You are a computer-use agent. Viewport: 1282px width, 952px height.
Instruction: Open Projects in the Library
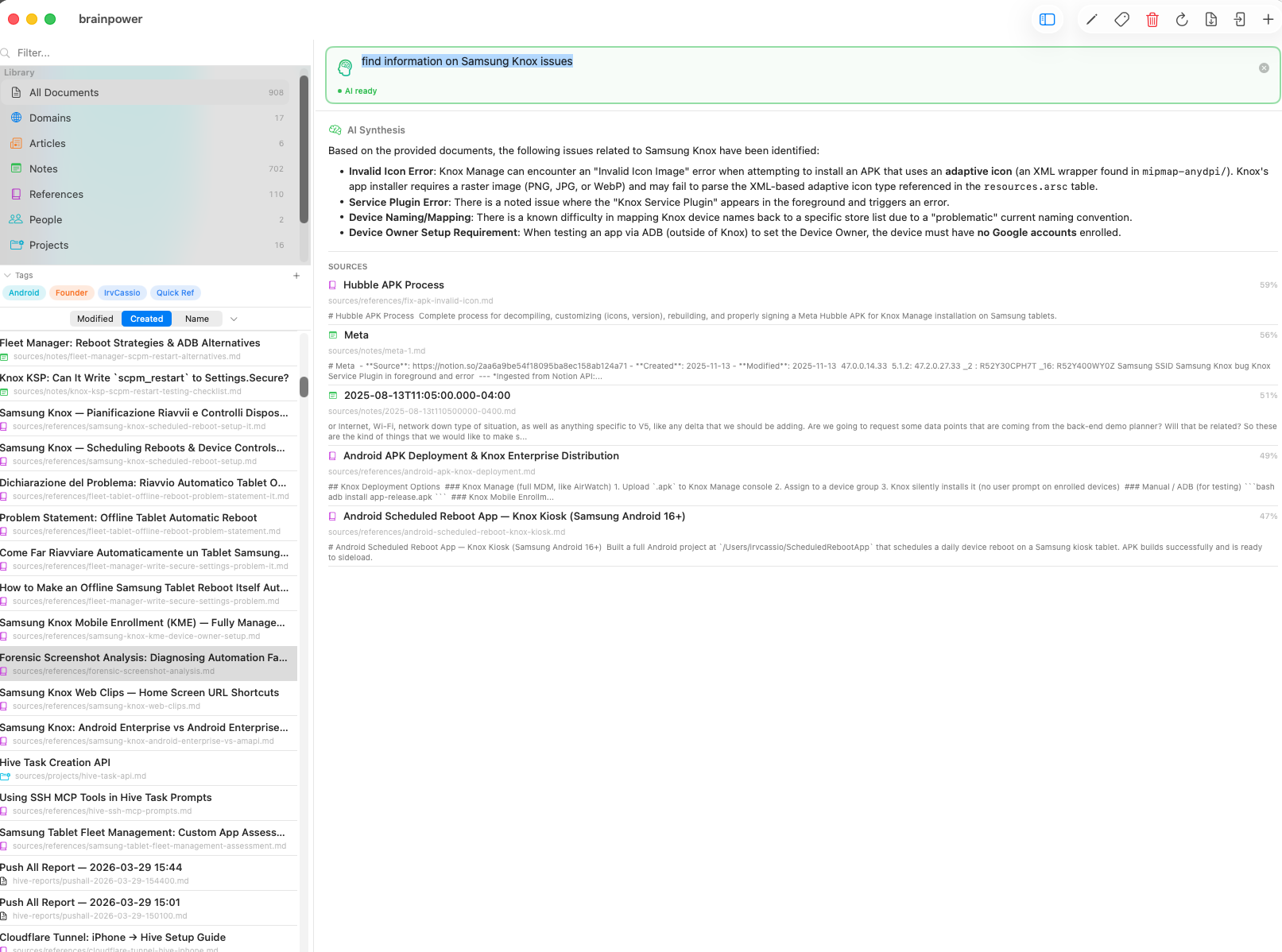tap(145, 246)
